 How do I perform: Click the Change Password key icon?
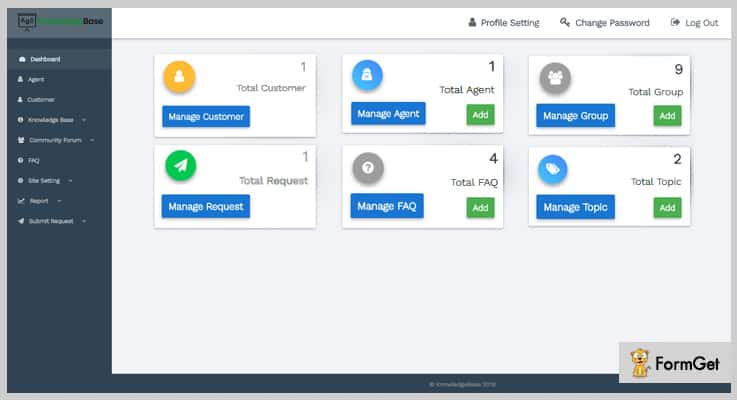click(x=565, y=22)
